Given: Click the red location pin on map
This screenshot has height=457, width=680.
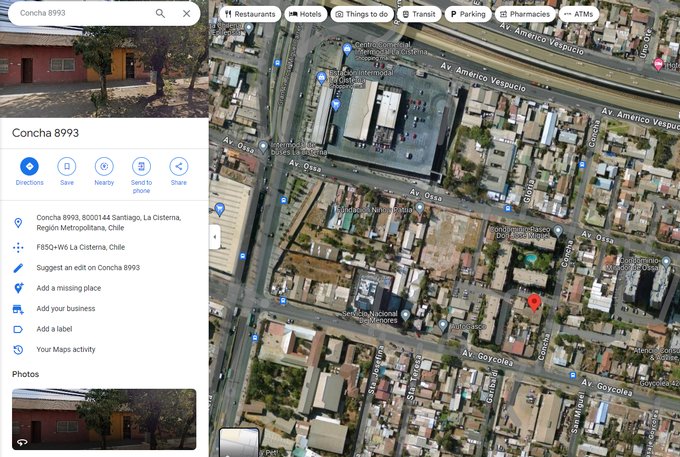Looking at the screenshot, I should tap(534, 302).
